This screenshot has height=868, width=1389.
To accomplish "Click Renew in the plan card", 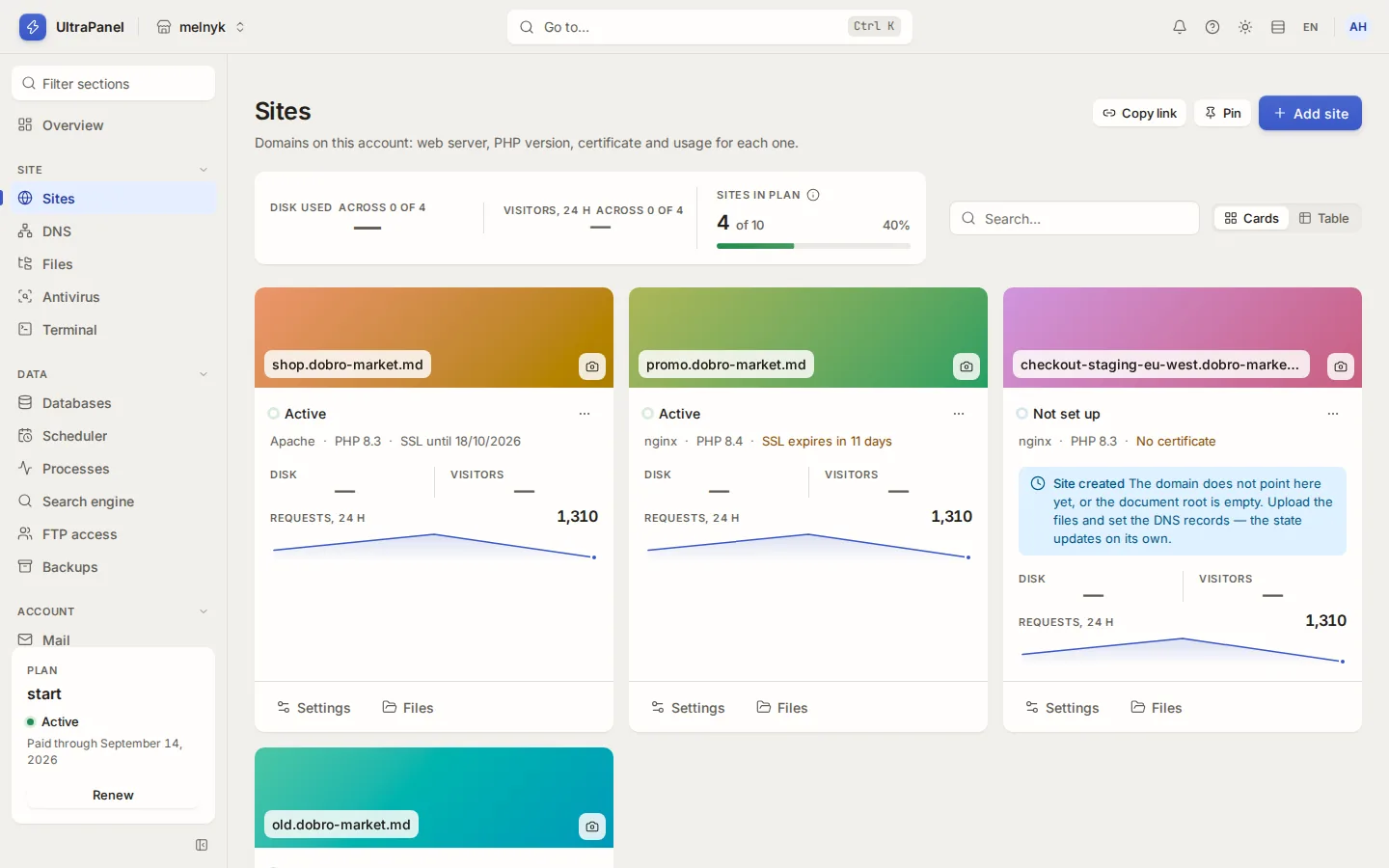I will click(113, 795).
